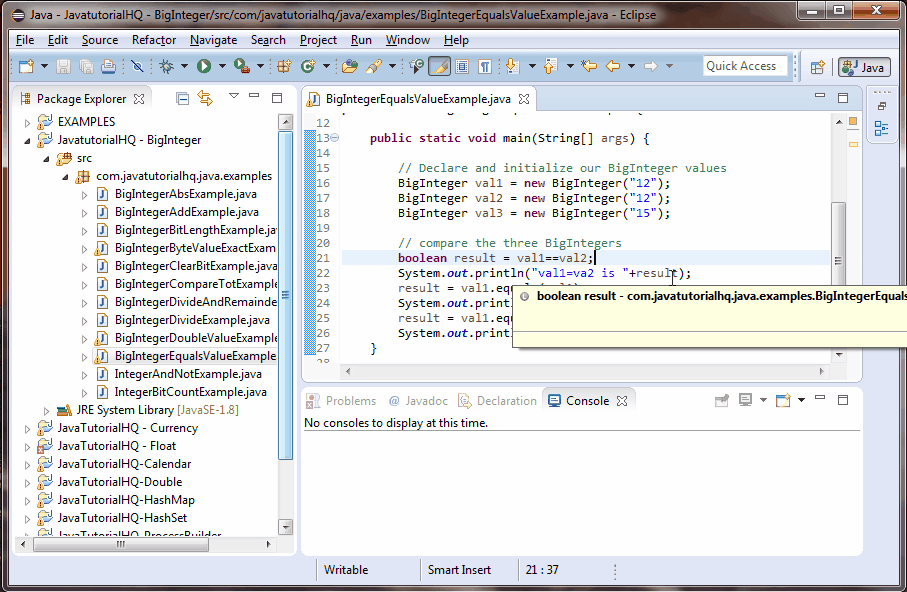Open the Open Perspective icon

(x=817, y=67)
